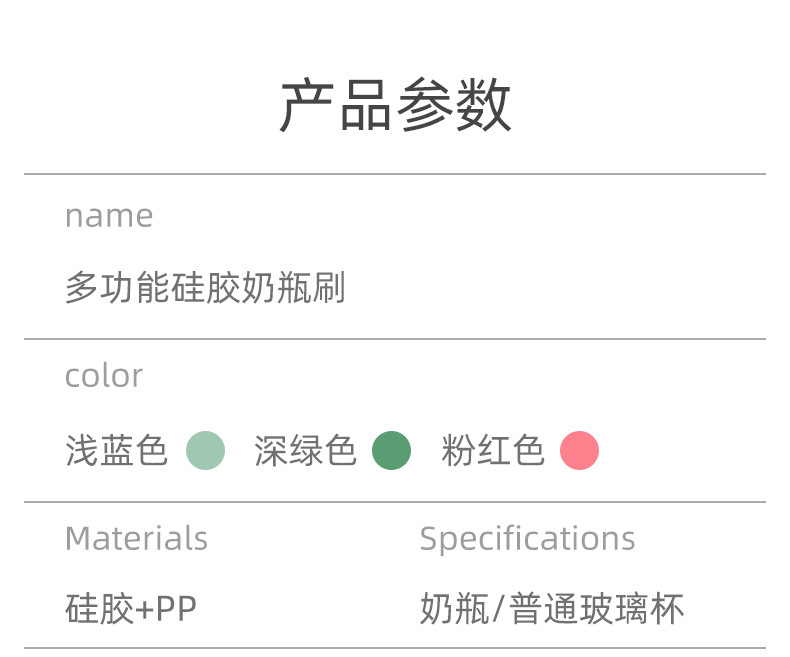Click the 浅蓝色 color label
This screenshot has height=657, width=790.
click(116, 451)
